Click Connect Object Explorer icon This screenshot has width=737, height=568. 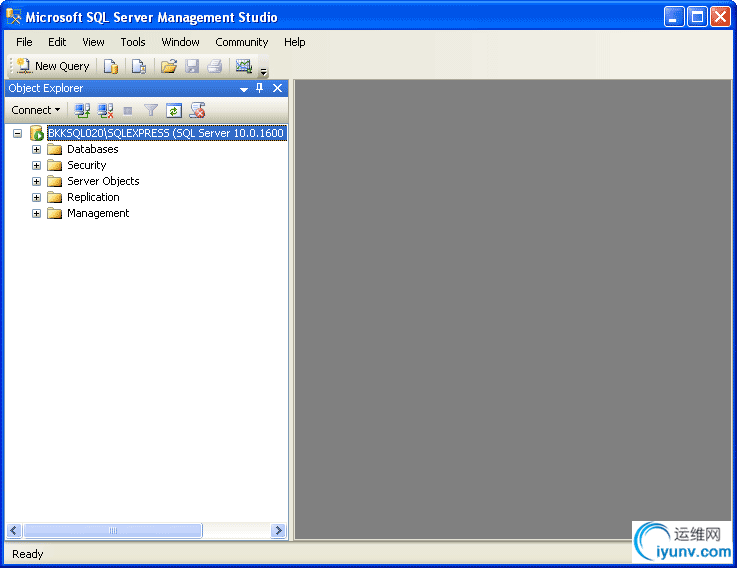click(82, 110)
